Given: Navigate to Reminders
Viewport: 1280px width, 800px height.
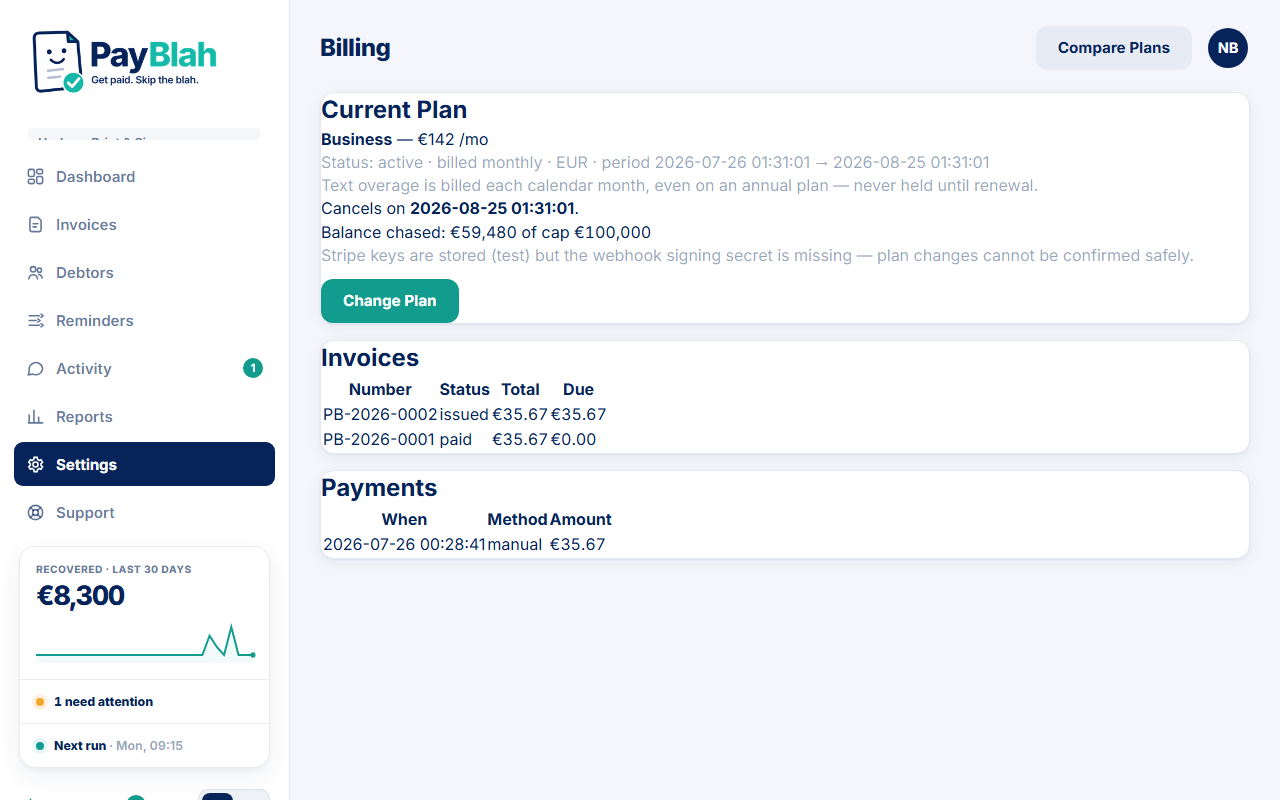Looking at the screenshot, I should pos(144,321).
